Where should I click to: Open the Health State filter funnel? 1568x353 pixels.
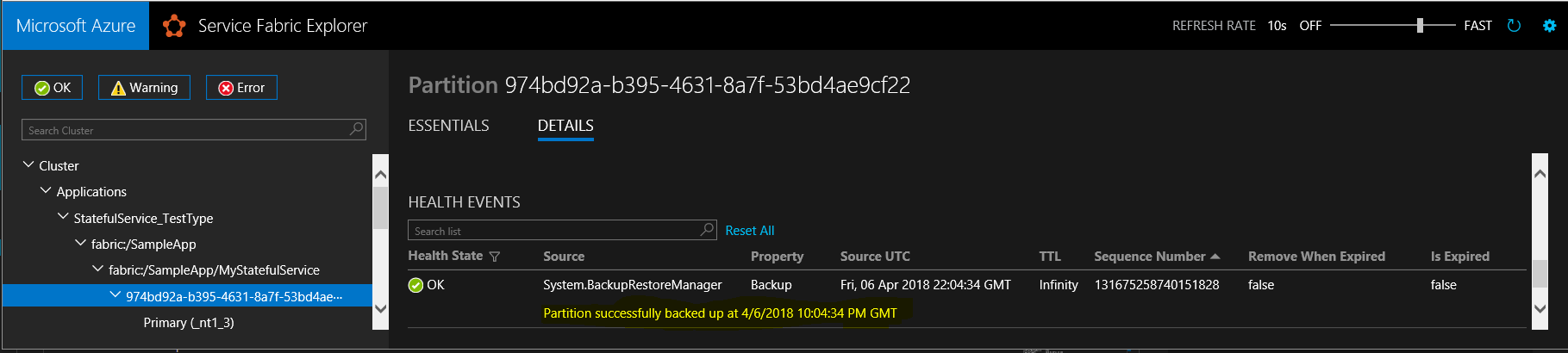pos(495,257)
